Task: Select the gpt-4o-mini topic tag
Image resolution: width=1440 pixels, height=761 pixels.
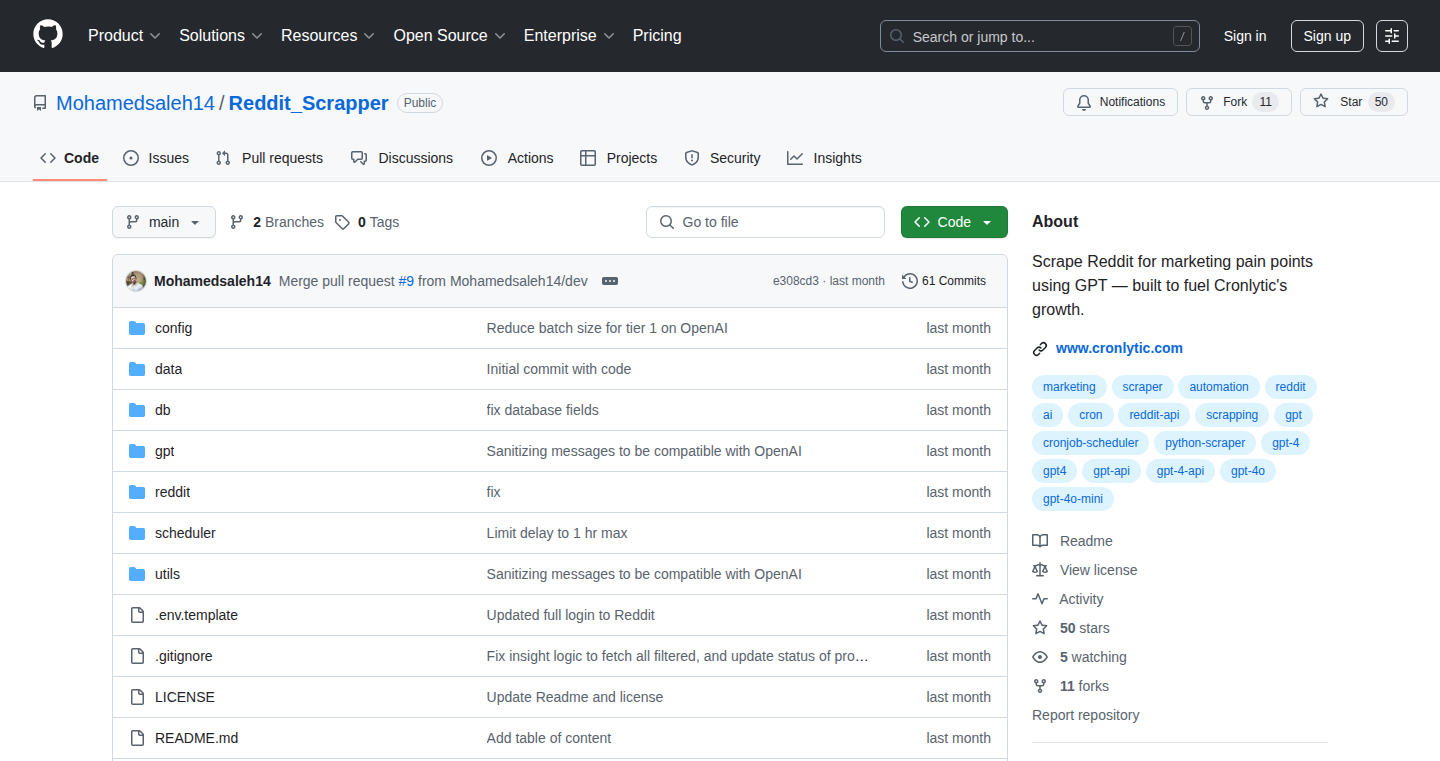Action: pyautogui.click(x=1073, y=499)
